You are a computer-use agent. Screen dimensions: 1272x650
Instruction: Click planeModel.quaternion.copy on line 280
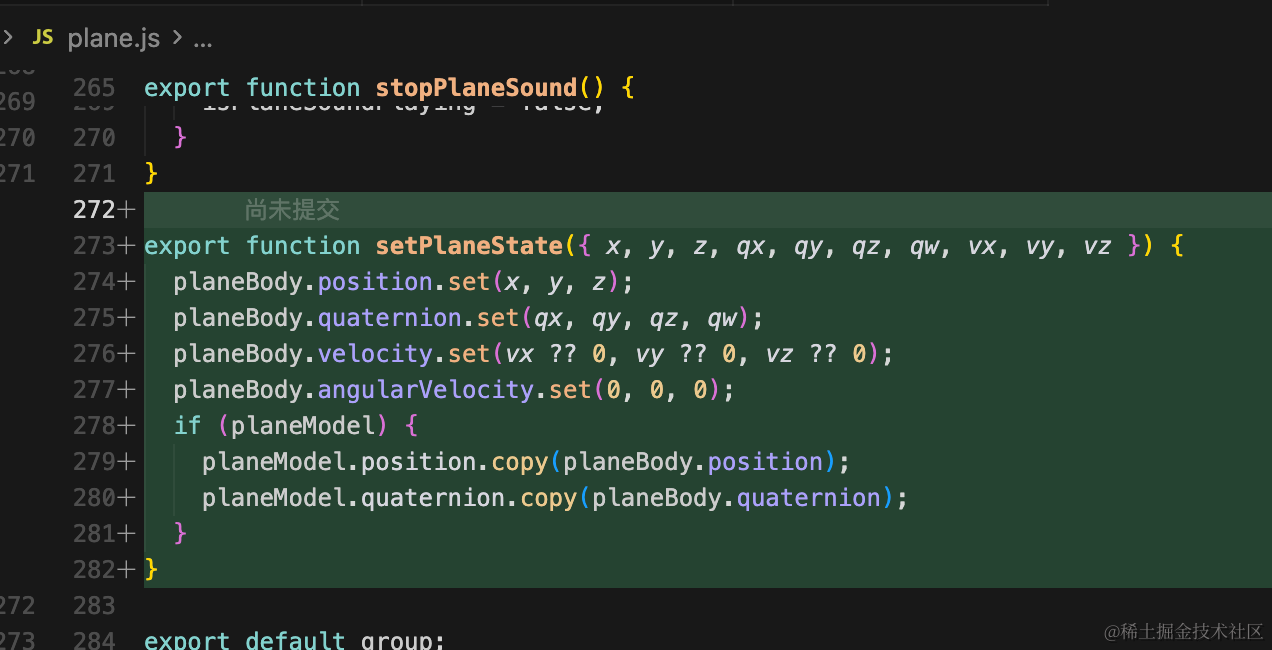click(389, 498)
